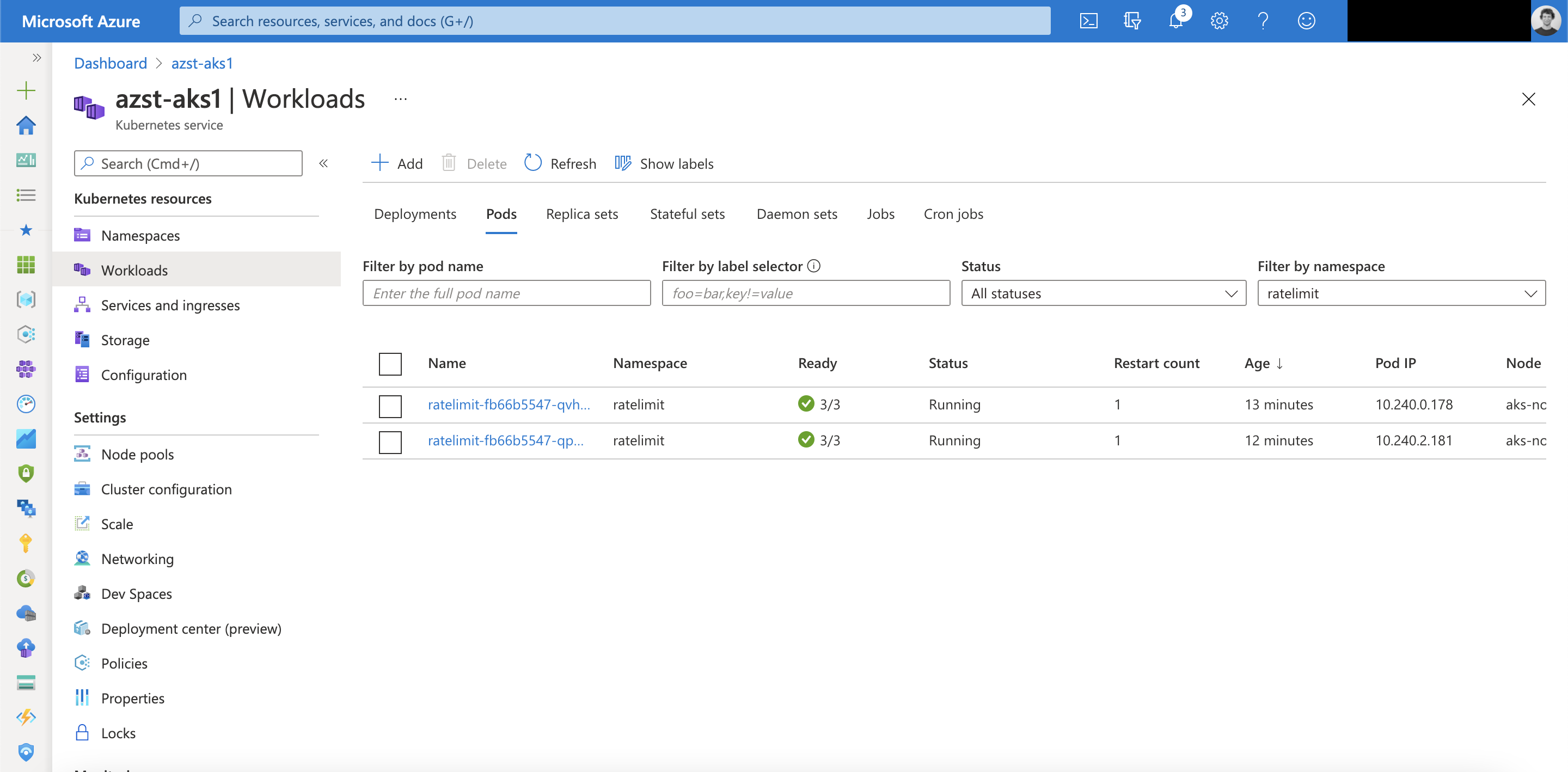Expand the Filter by namespace dropdown

click(1401, 293)
